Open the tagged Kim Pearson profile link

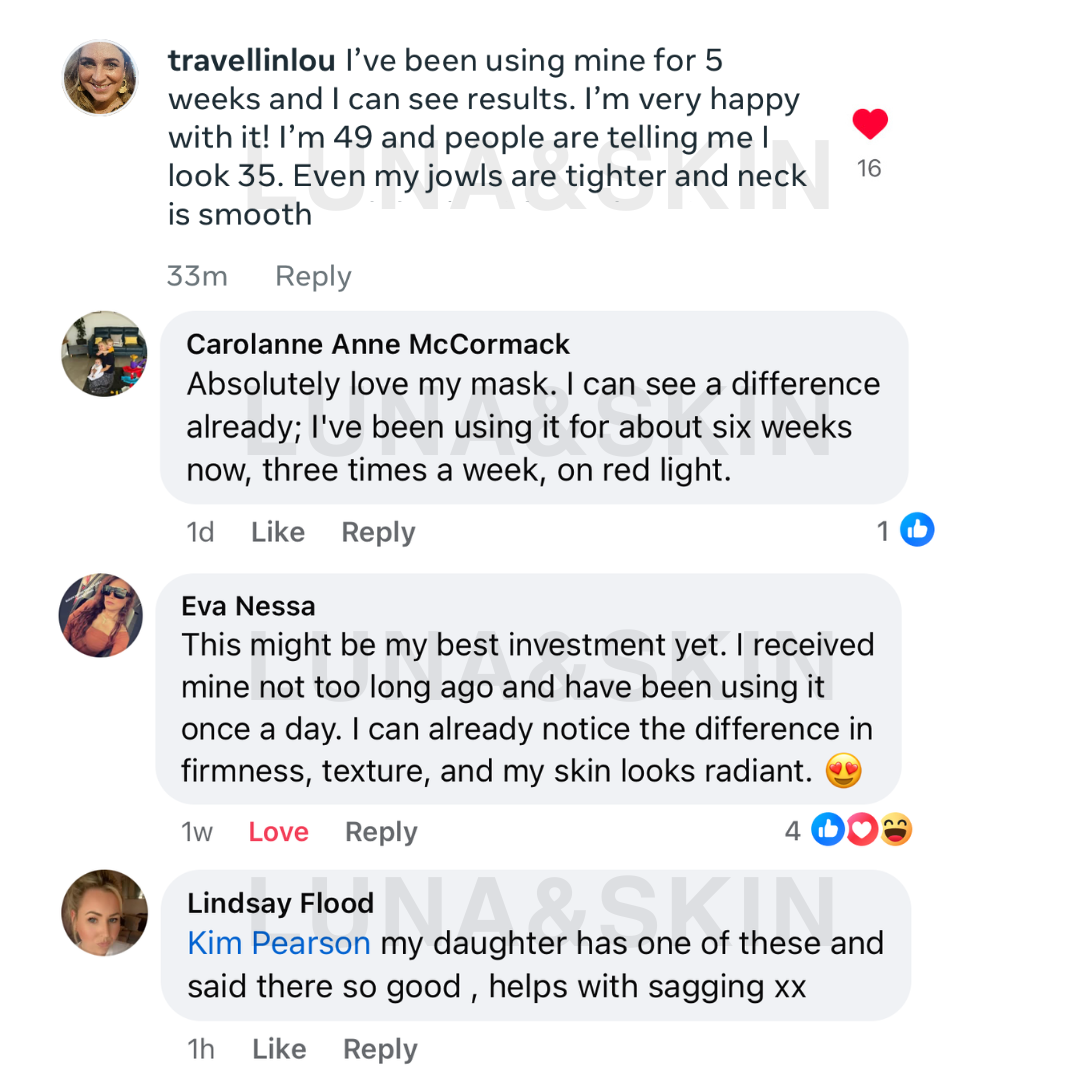279,943
